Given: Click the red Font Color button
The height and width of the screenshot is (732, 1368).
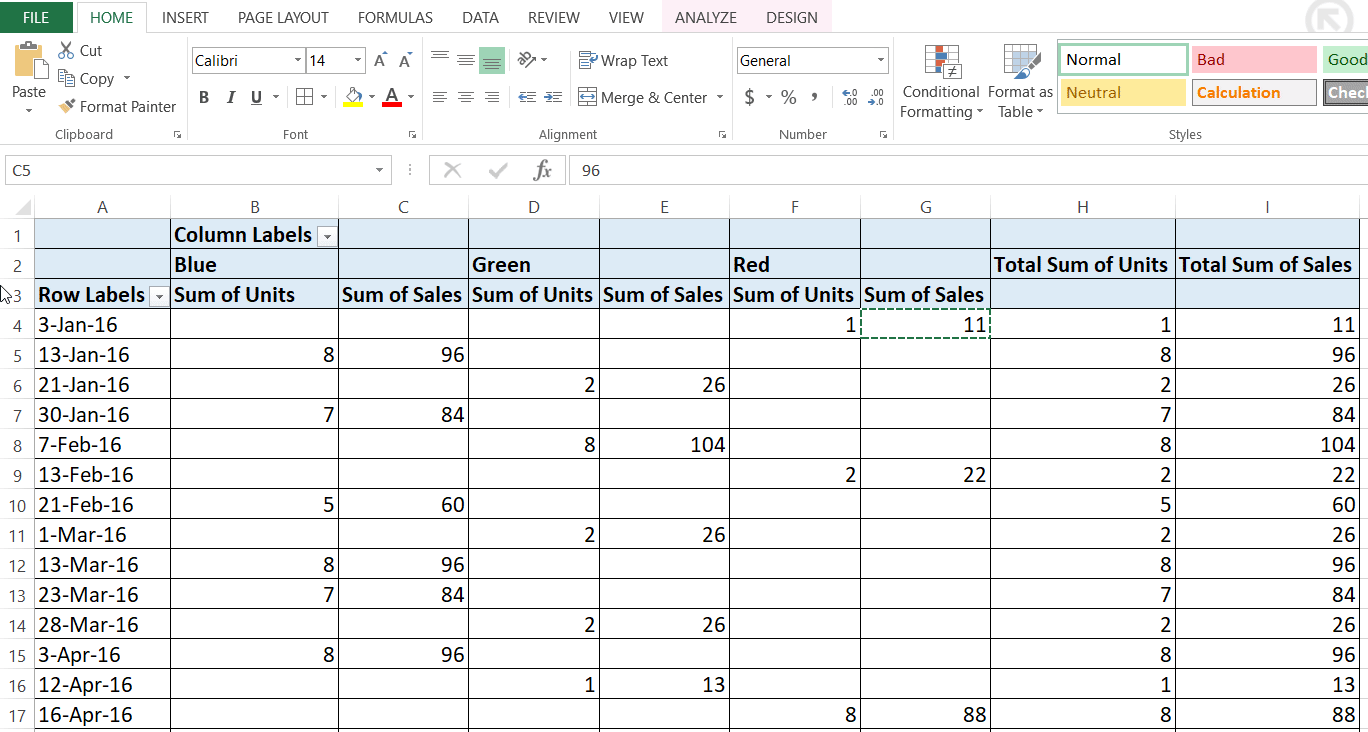Looking at the screenshot, I should pyautogui.click(x=391, y=97).
